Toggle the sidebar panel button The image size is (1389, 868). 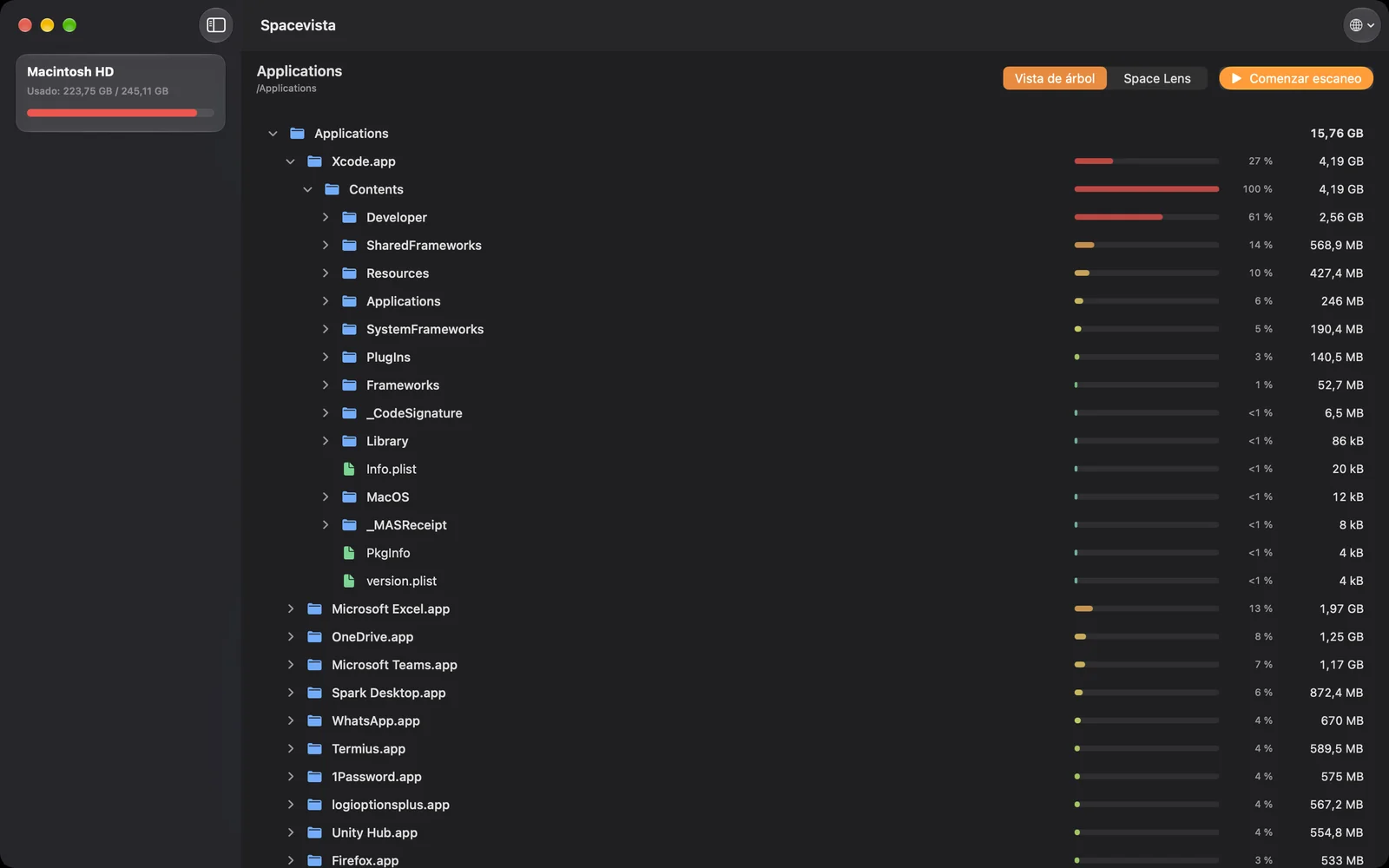click(216, 25)
